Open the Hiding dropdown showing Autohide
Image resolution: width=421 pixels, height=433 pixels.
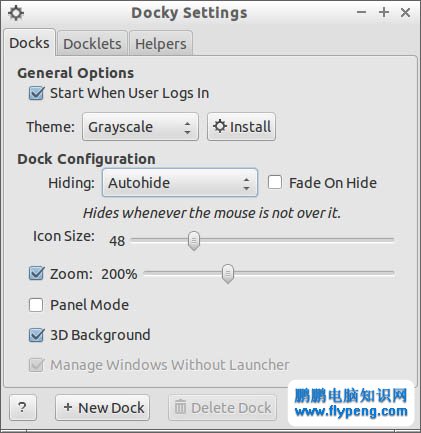pos(180,183)
